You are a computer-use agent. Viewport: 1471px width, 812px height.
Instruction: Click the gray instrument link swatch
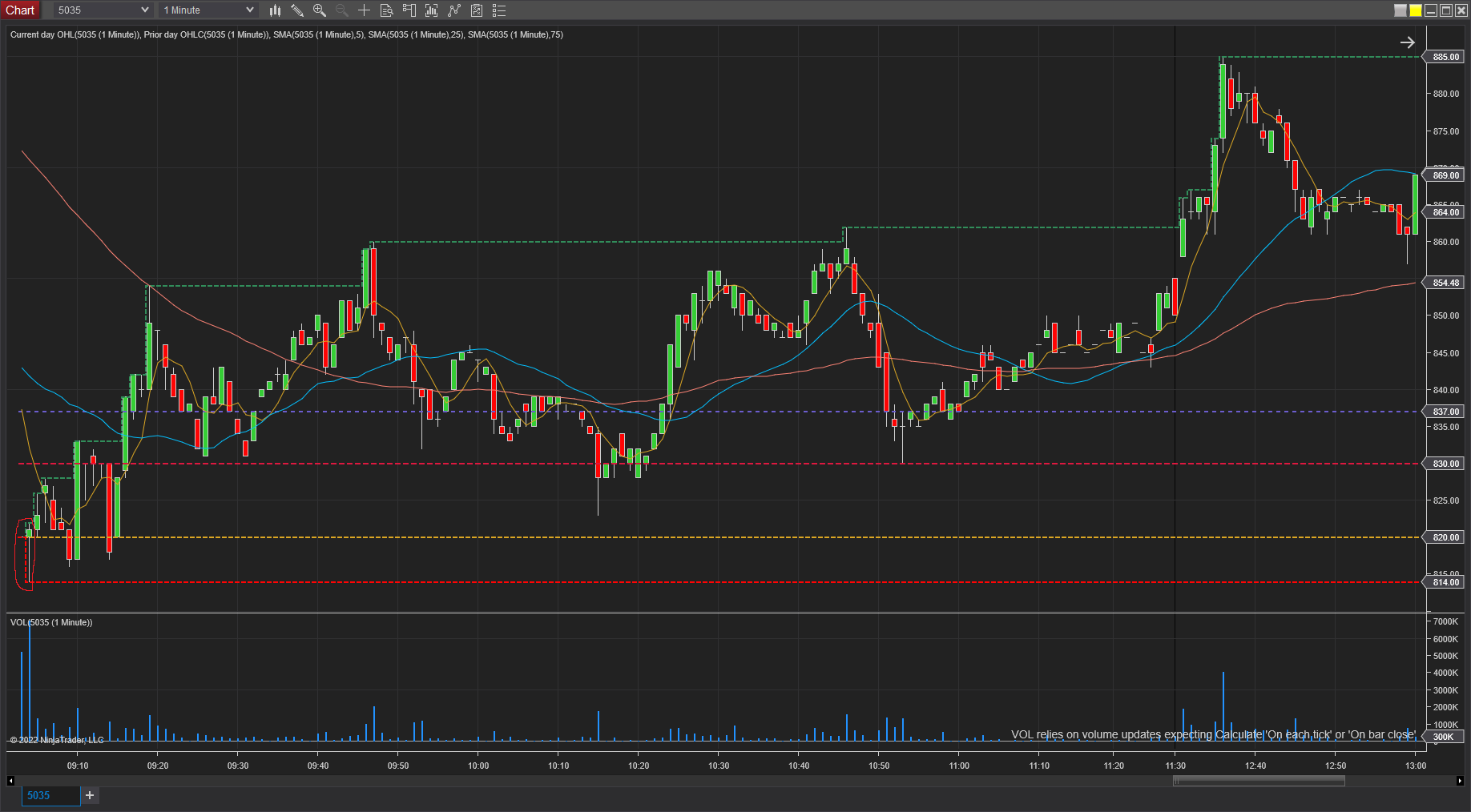click(x=1400, y=10)
